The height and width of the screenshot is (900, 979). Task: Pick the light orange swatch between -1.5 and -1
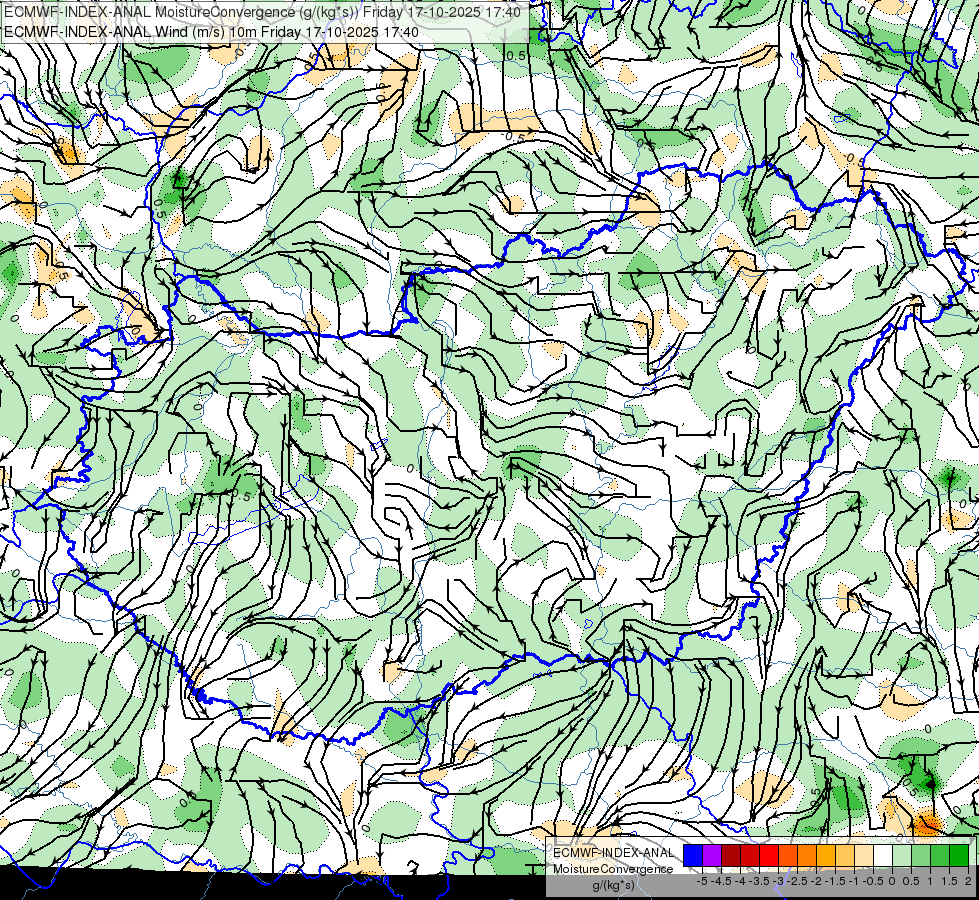pos(845,856)
